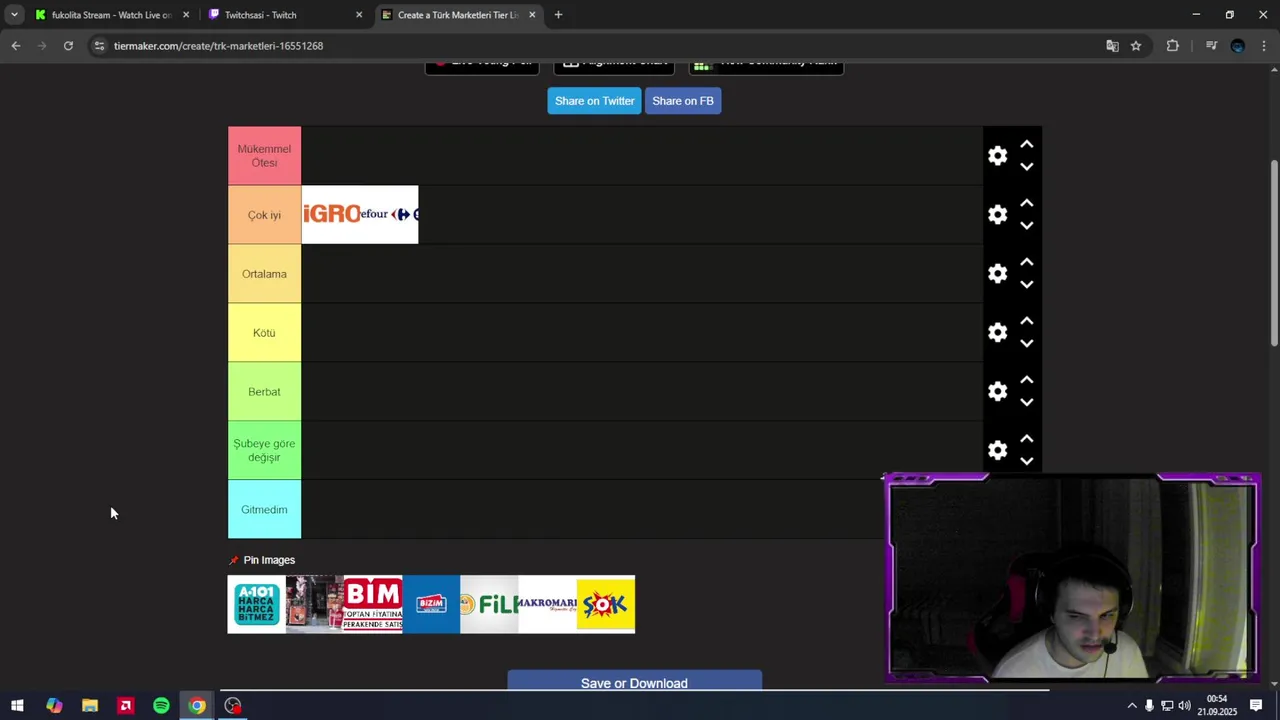Select the BIM market logo image

[373, 604]
